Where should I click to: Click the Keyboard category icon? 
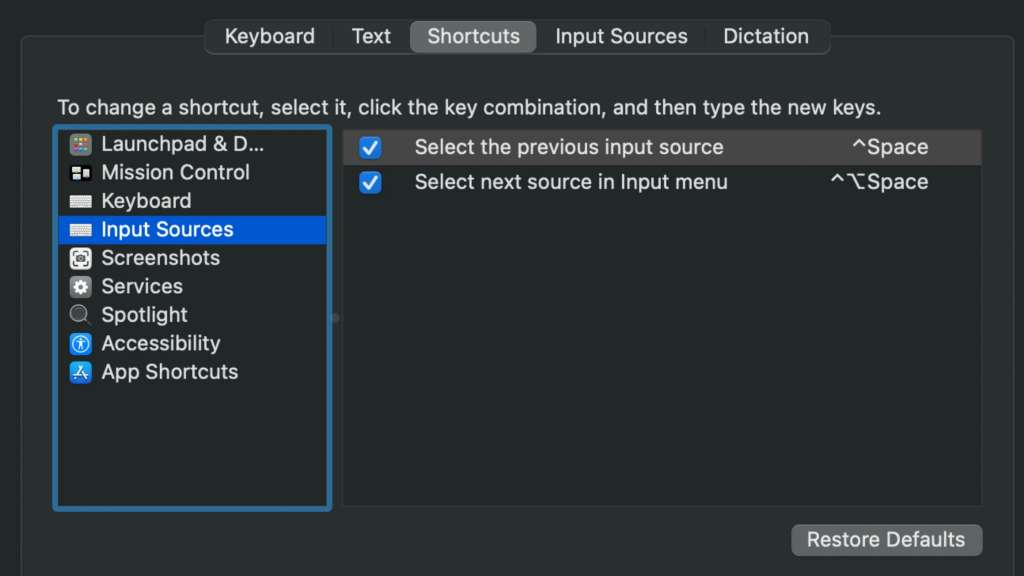tap(81, 201)
